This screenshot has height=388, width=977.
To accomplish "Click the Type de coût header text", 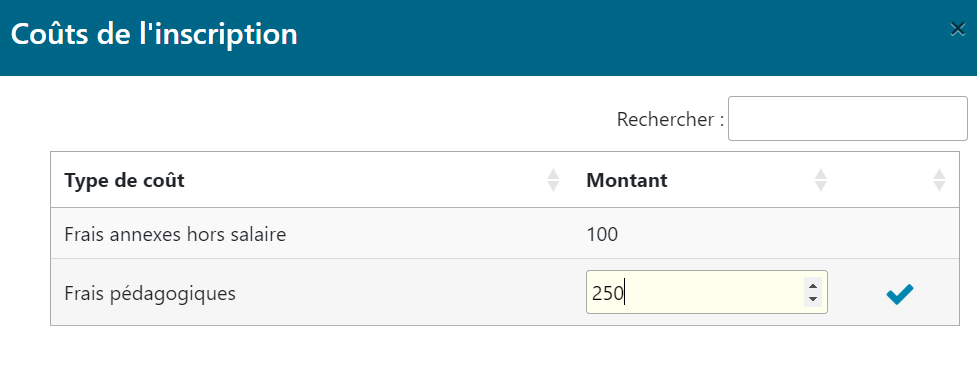I will pyautogui.click(x=125, y=180).
